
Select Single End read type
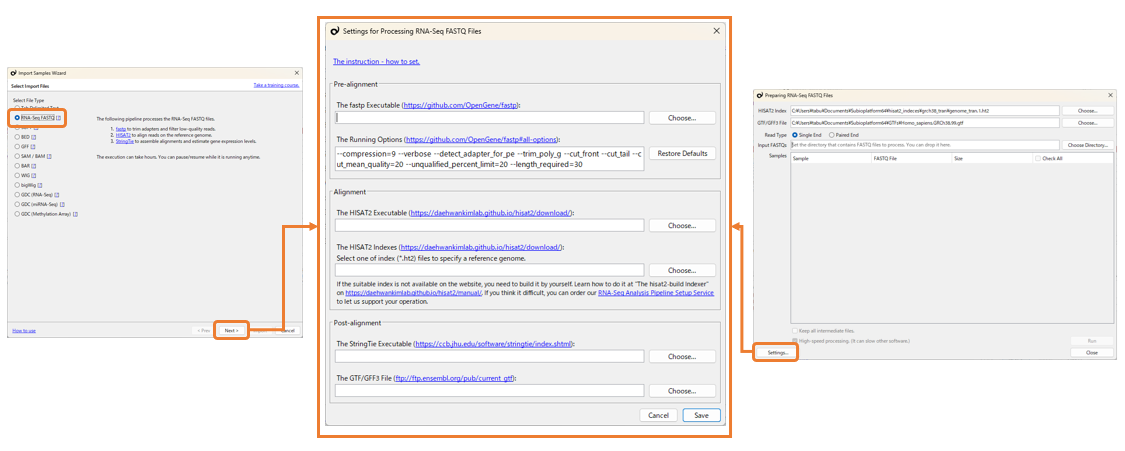click(x=795, y=135)
